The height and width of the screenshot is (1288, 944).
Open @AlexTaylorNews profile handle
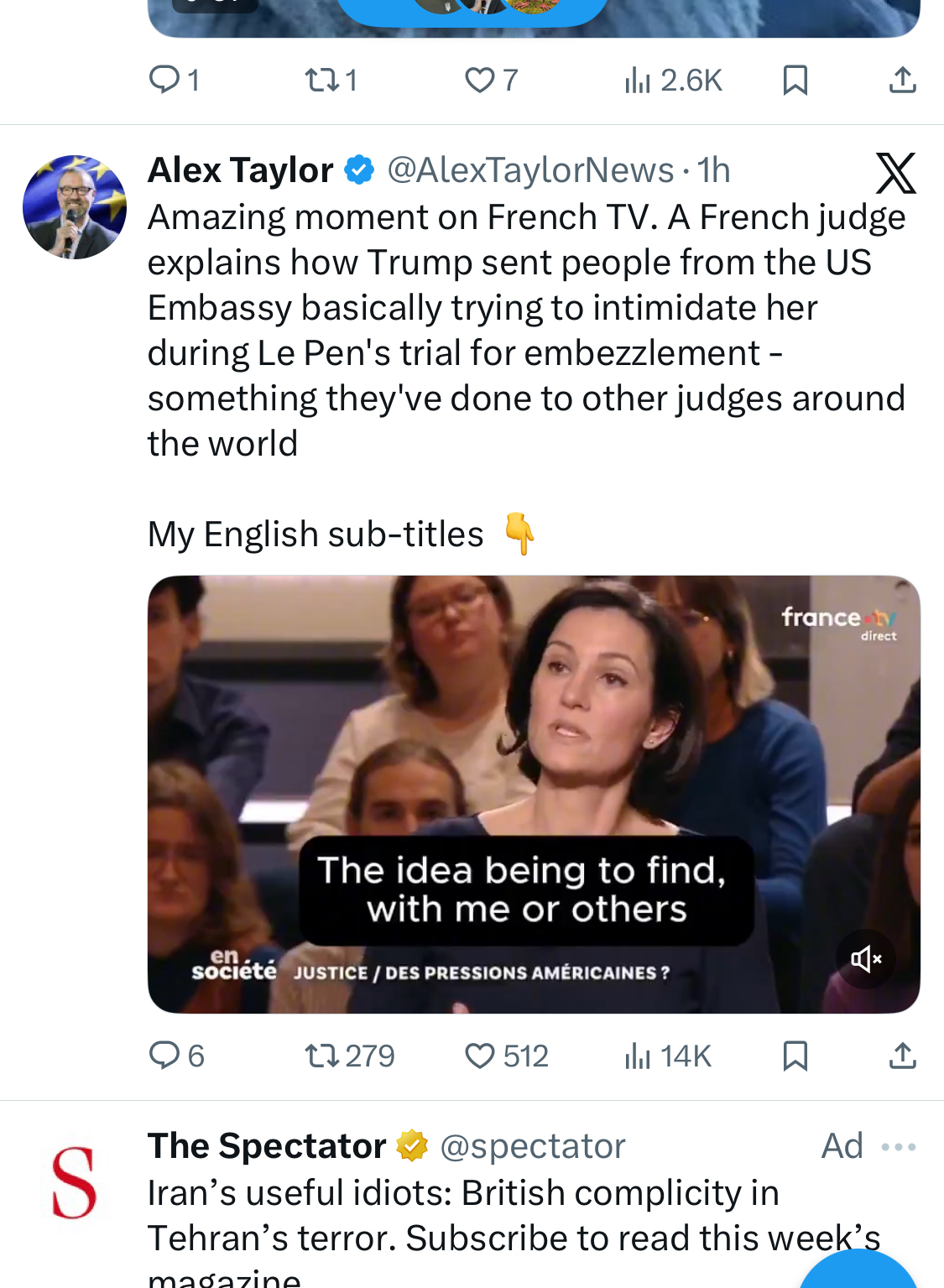click(x=530, y=170)
